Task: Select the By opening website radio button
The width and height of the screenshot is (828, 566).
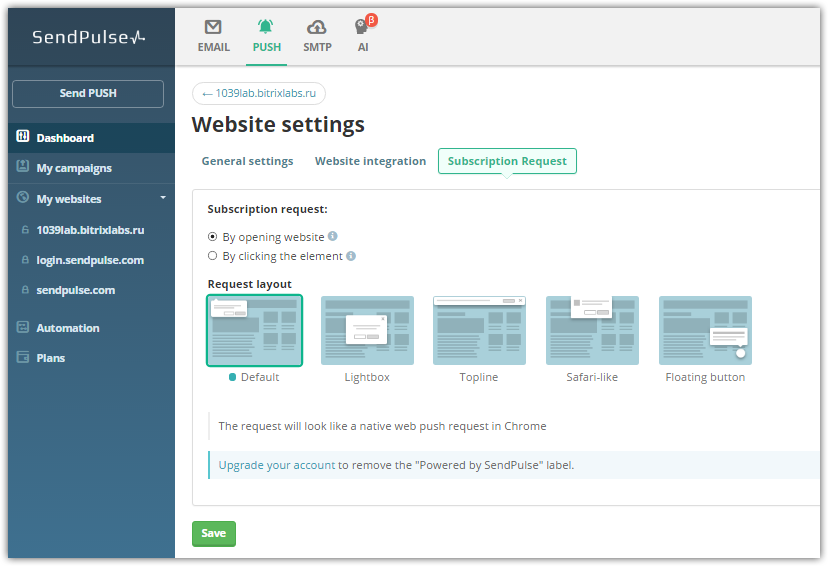Action: pos(212,237)
